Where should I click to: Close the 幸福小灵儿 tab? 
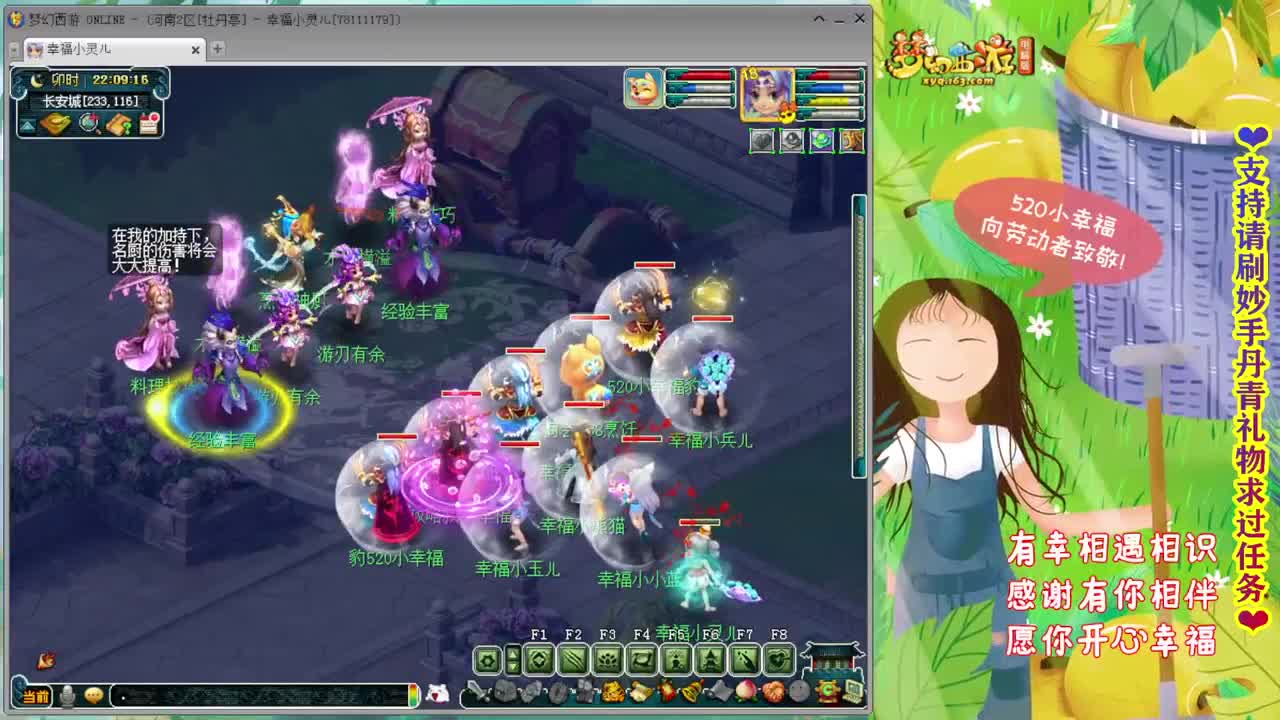(195, 49)
